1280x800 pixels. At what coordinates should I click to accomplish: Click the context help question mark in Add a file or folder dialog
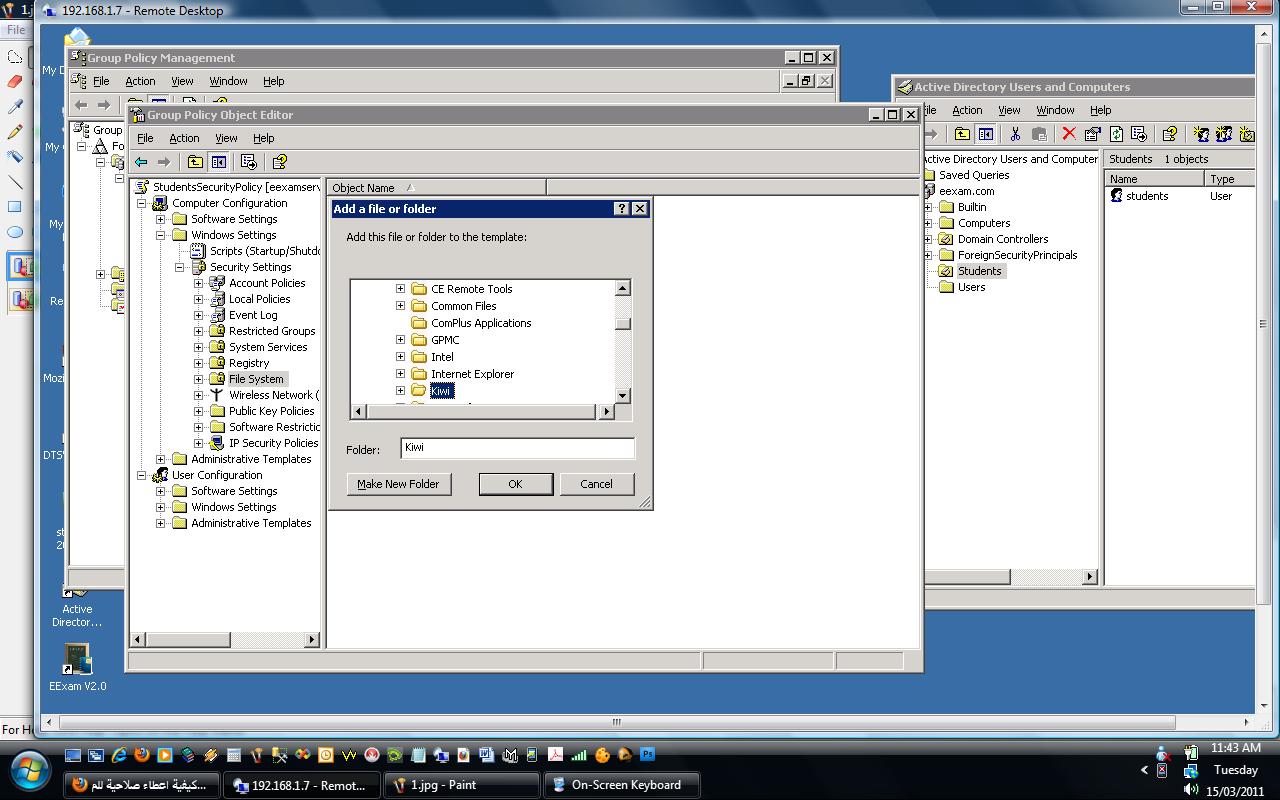(x=621, y=209)
